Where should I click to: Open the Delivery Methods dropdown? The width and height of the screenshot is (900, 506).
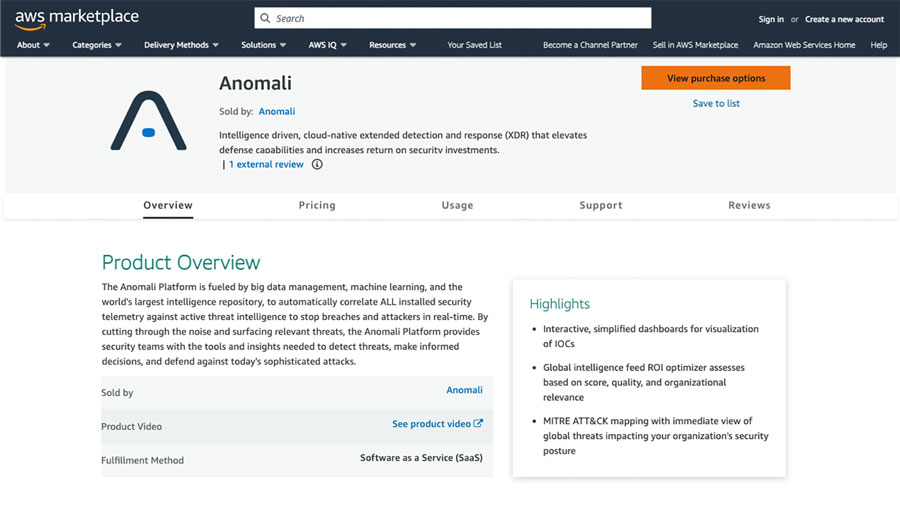181,45
